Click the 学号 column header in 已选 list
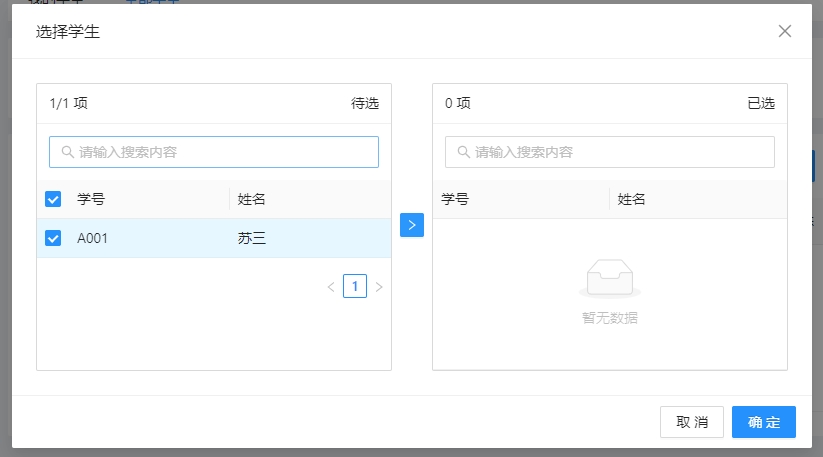The height and width of the screenshot is (457, 823). pyautogui.click(x=456, y=199)
